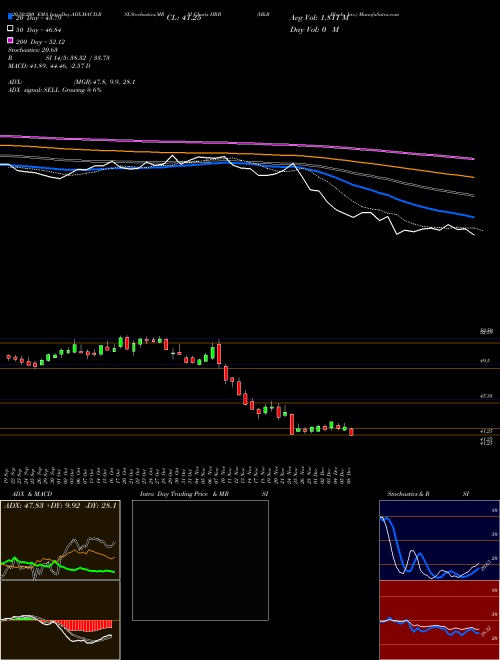Click the 'Stochastics: 29.68' readout

pyautogui.click(x=33, y=50)
